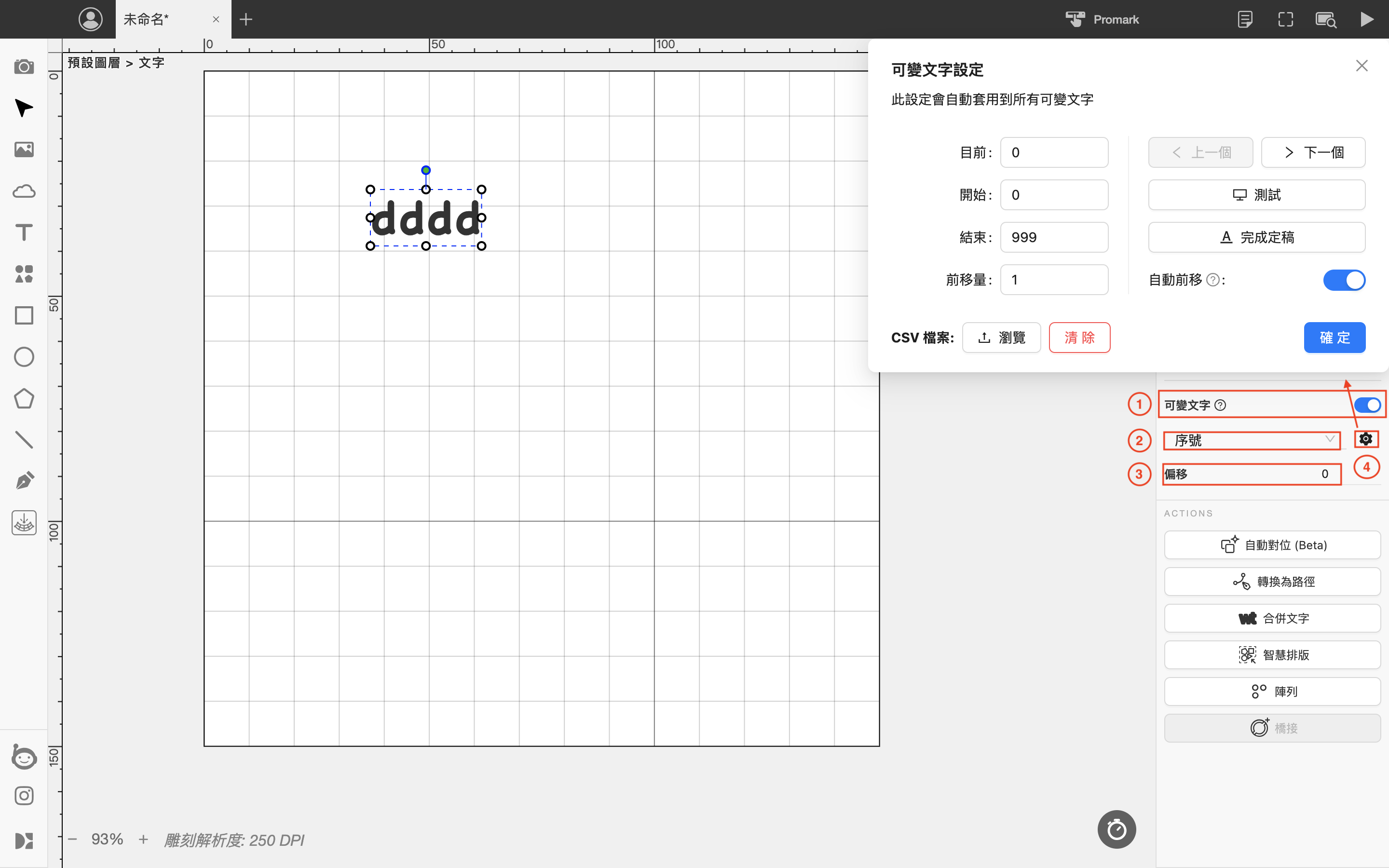This screenshot has height=868, width=1389.
Task: Choose the Polygon shape tool
Action: [x=24, y=398]
